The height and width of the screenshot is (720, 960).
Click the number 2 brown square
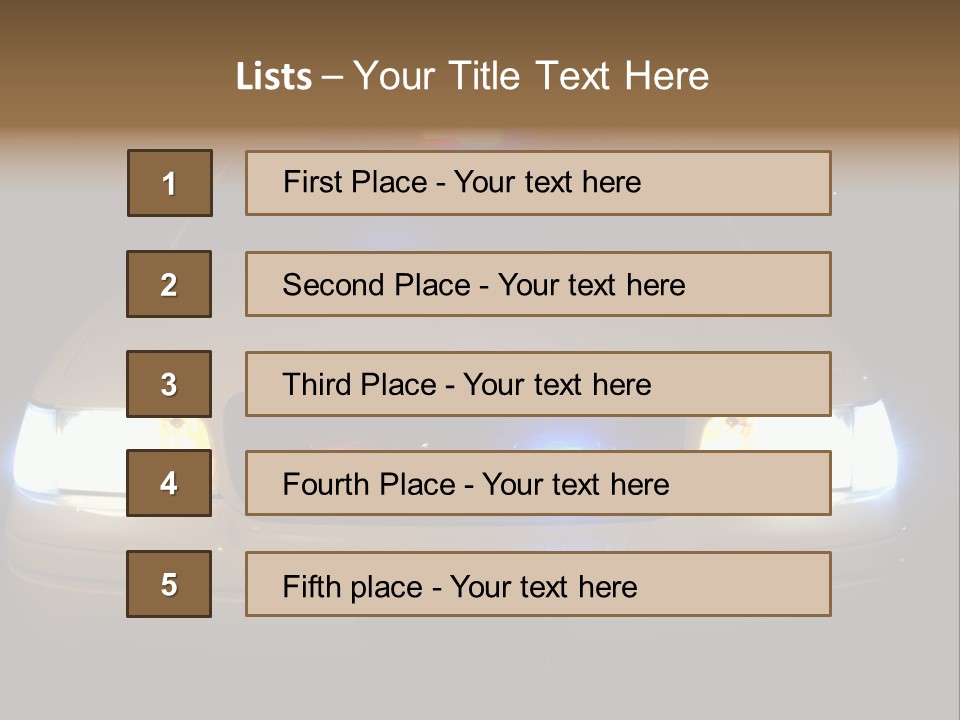(x=169, y=284)
